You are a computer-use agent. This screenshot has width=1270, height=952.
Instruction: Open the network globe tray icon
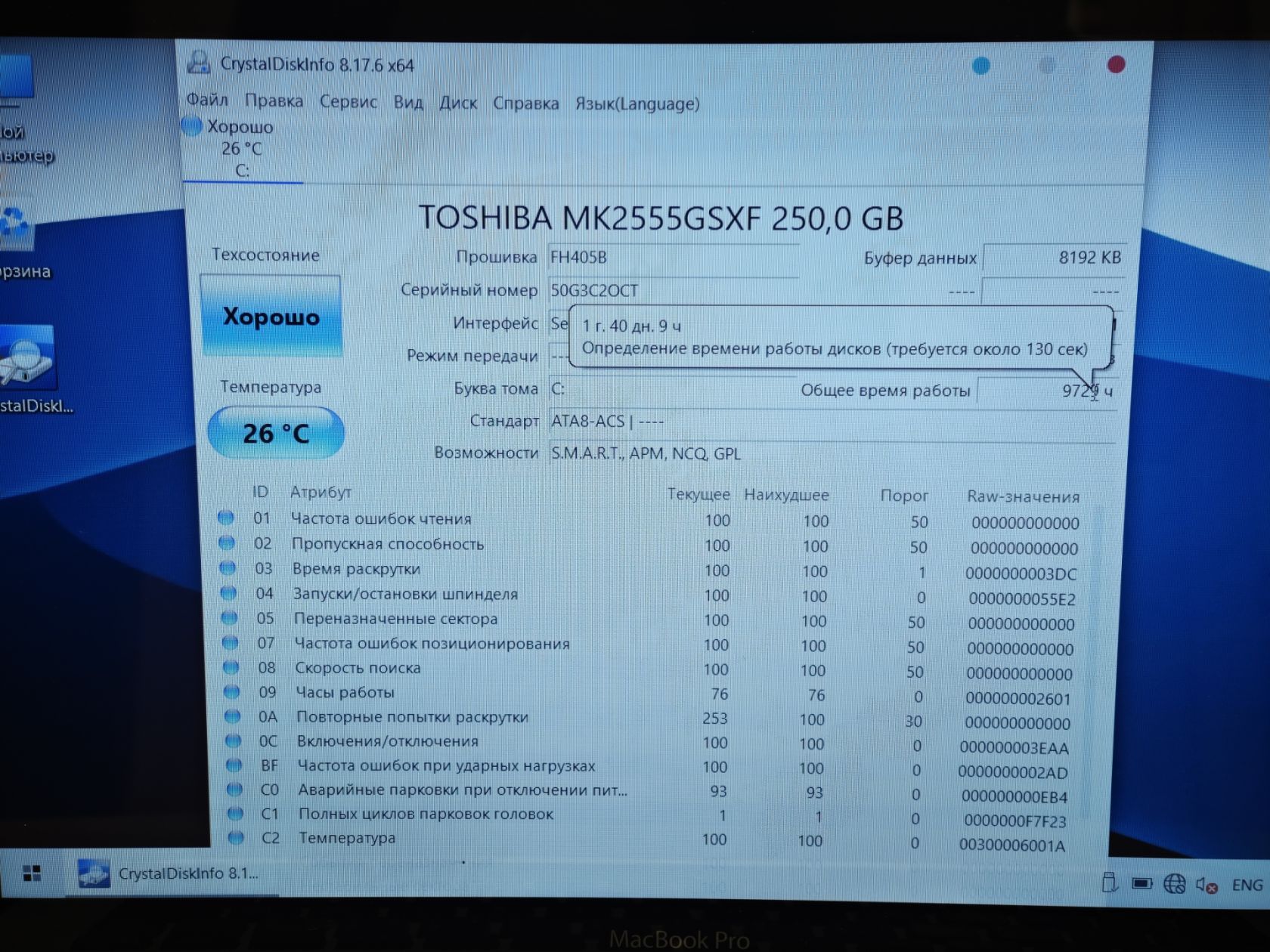point(1174,883)
